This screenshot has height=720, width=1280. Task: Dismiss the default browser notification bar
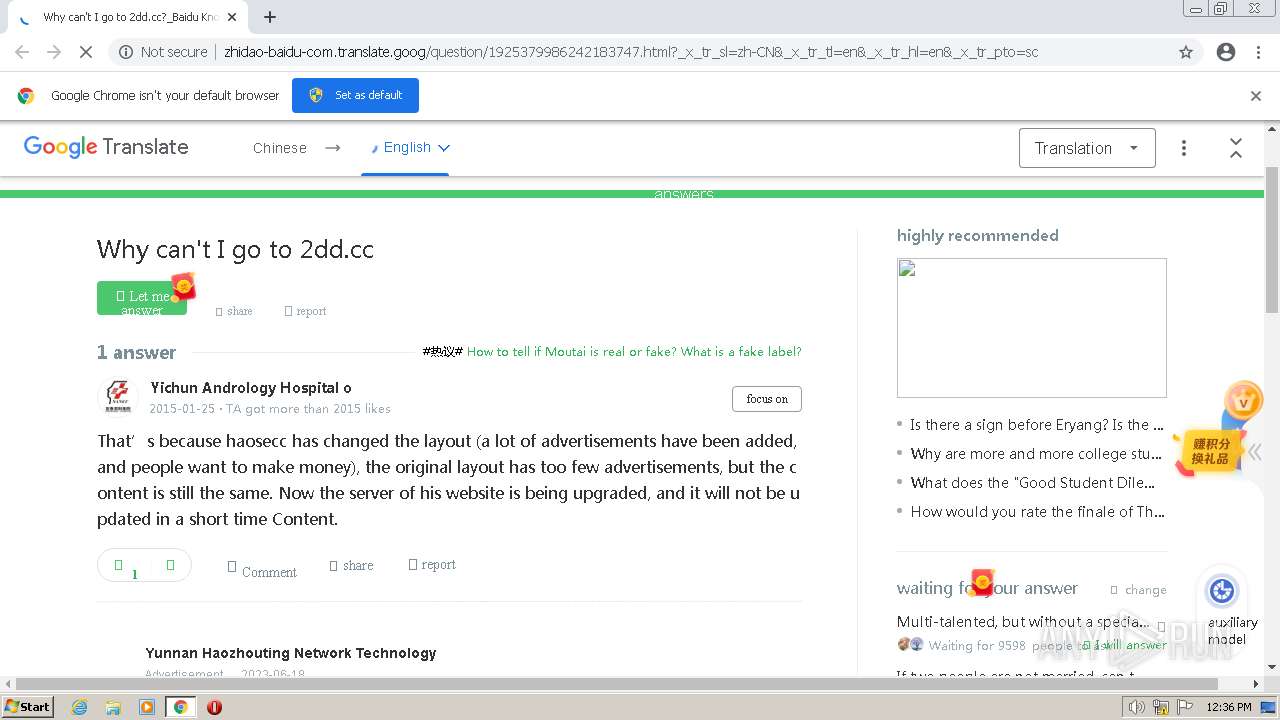coord(1256,96)
